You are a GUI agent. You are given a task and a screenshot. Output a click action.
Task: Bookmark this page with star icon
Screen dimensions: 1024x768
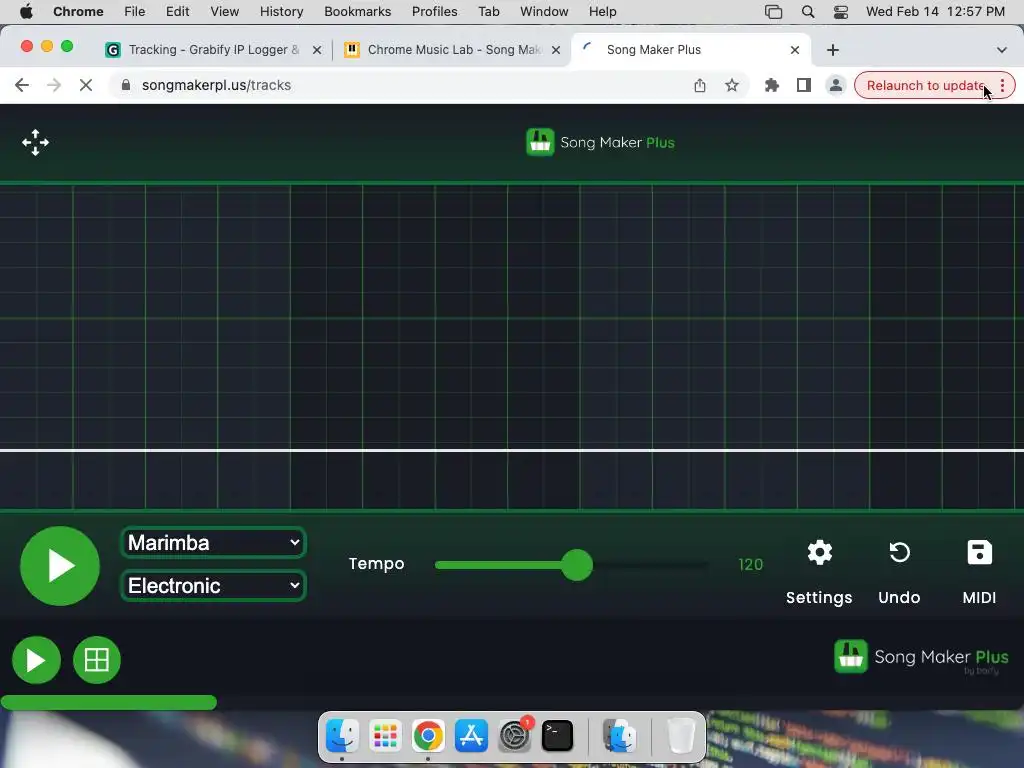pyautogui.click(x=731, y=85)
